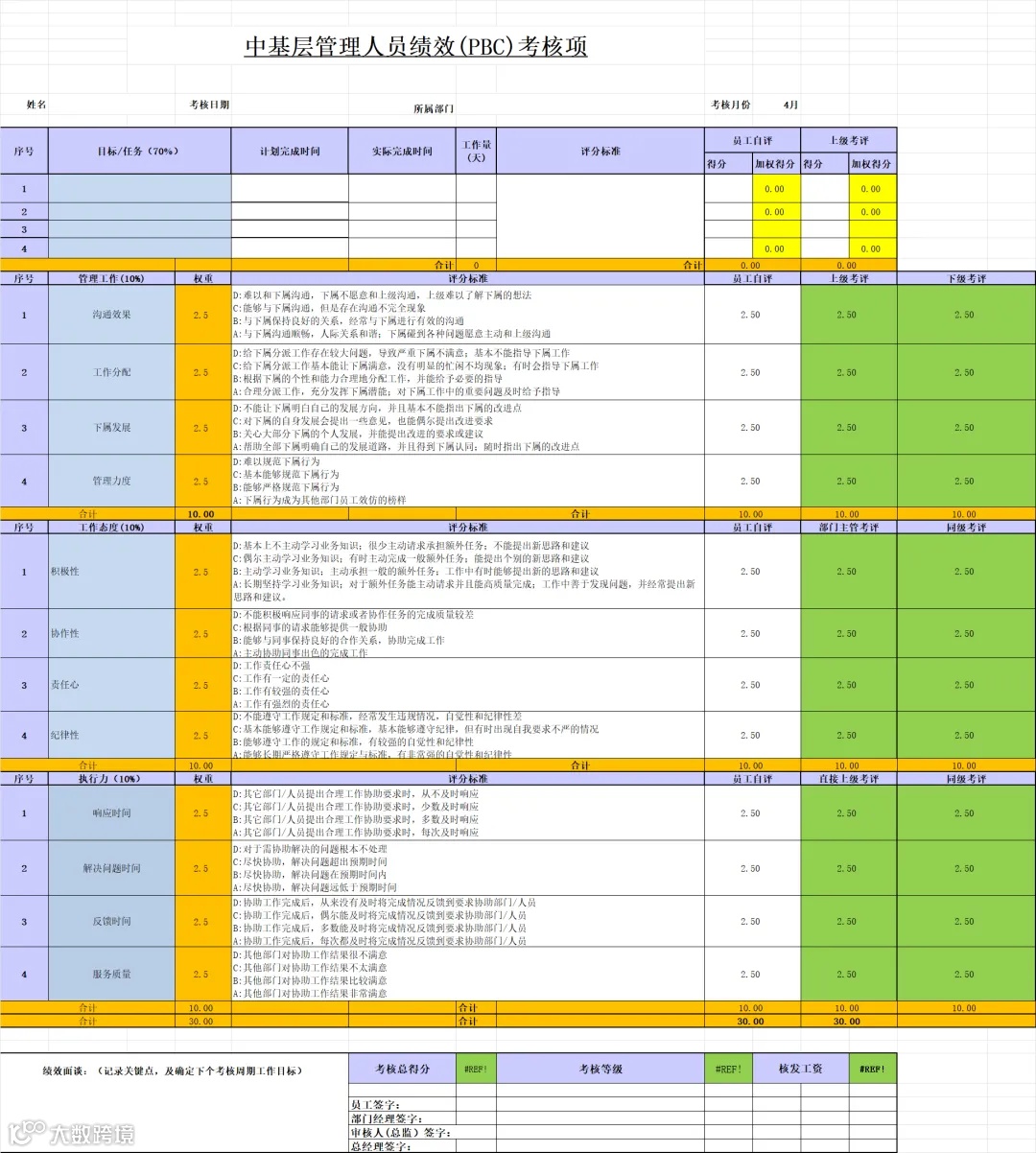Select the 下级考评 score for 工作分配
This screenshot has width=1036, height=1153.
click(x=966, y=372)
